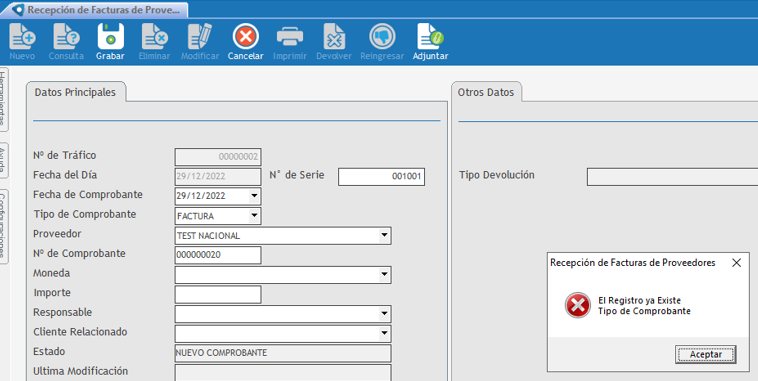The width and height of the screenshot is (758, 381).
Task: Click the Ultima Modificación field
Action: click(x=283, y=373)
